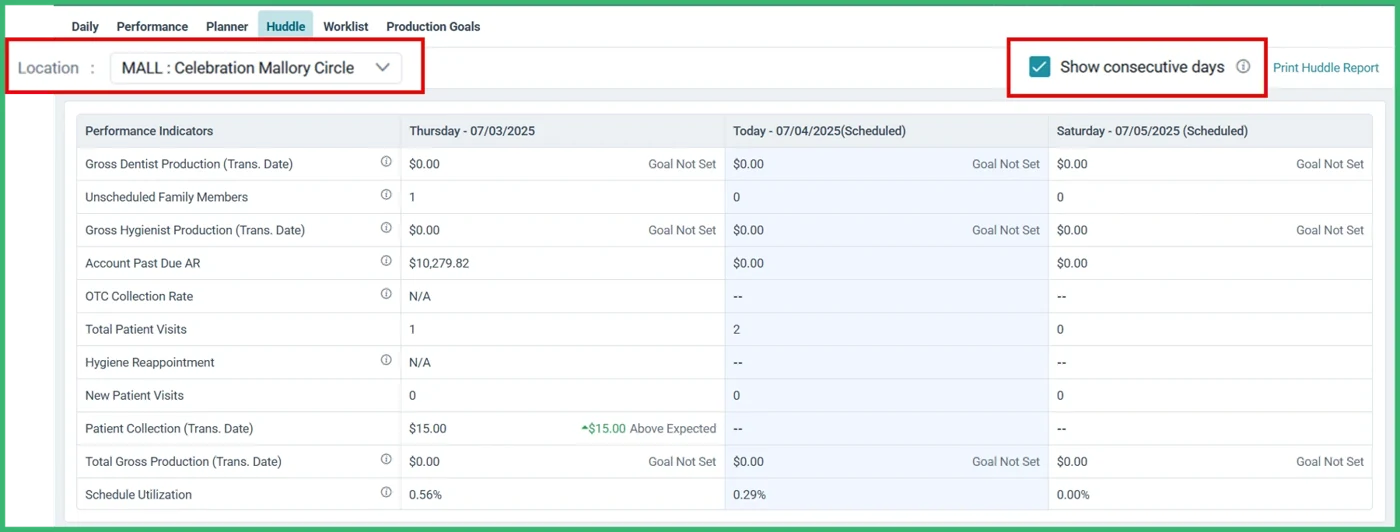Click Print Huddle Report link

(1326, 68)
